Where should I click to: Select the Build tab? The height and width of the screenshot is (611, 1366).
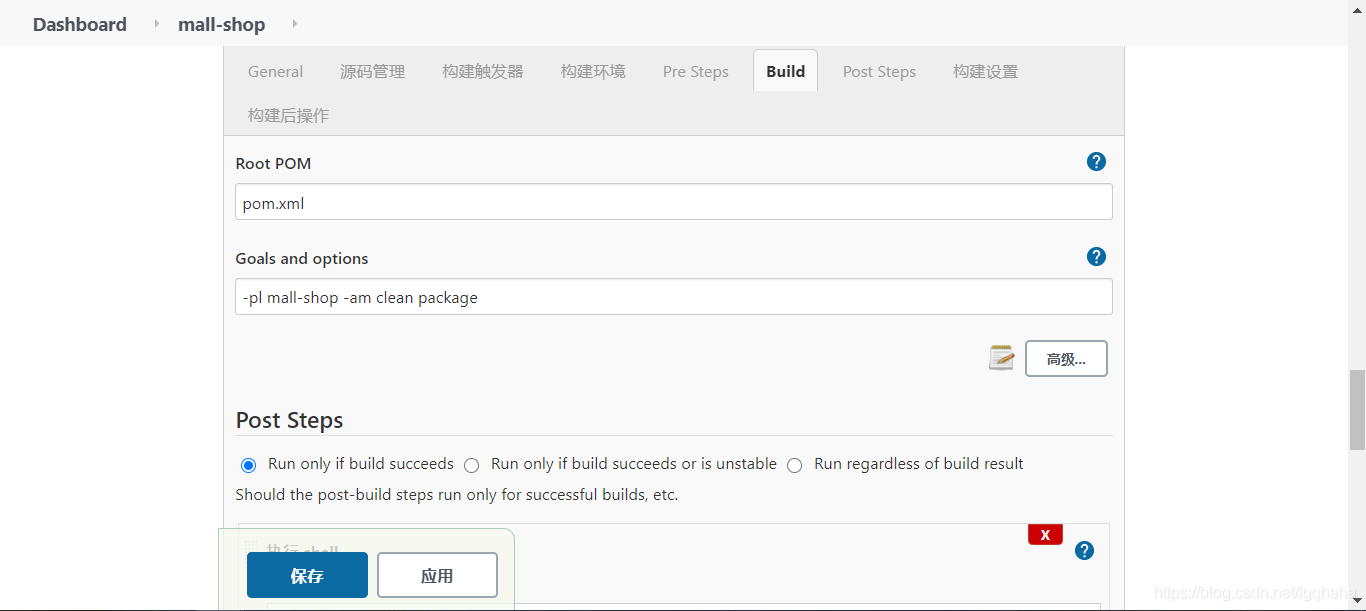786,71
